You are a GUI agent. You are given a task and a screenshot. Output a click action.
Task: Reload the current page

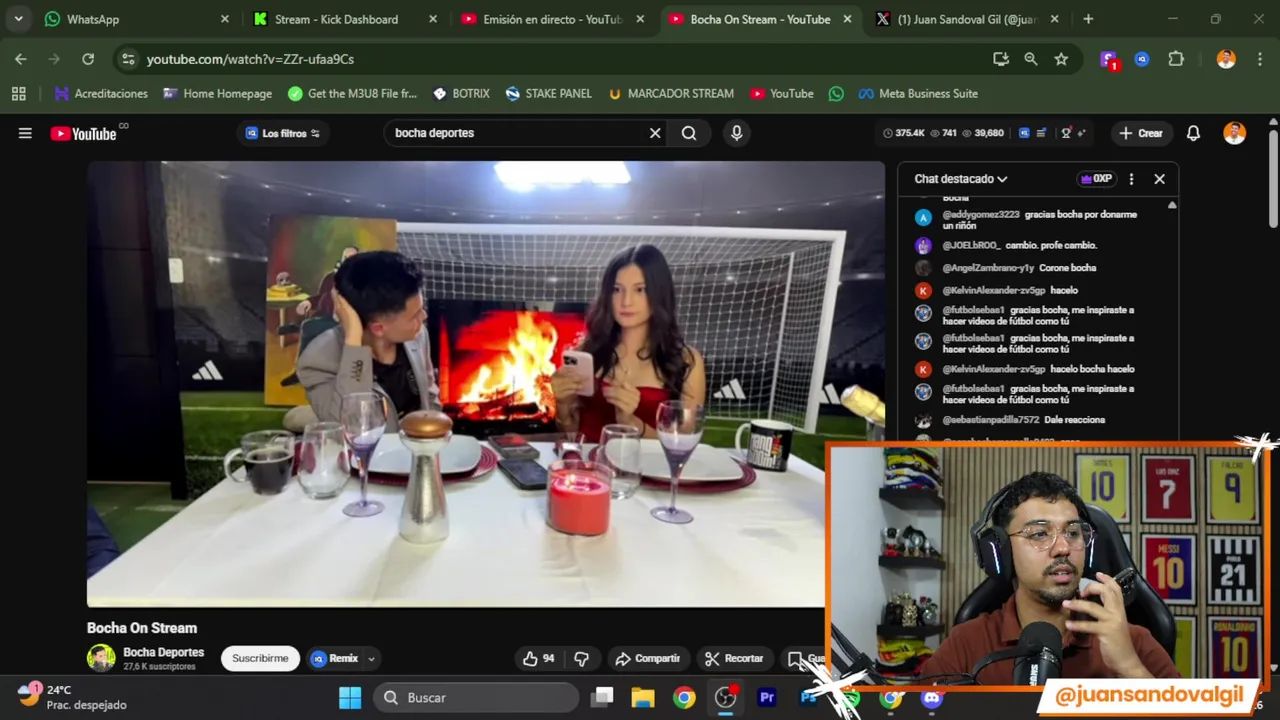(88, 59)
